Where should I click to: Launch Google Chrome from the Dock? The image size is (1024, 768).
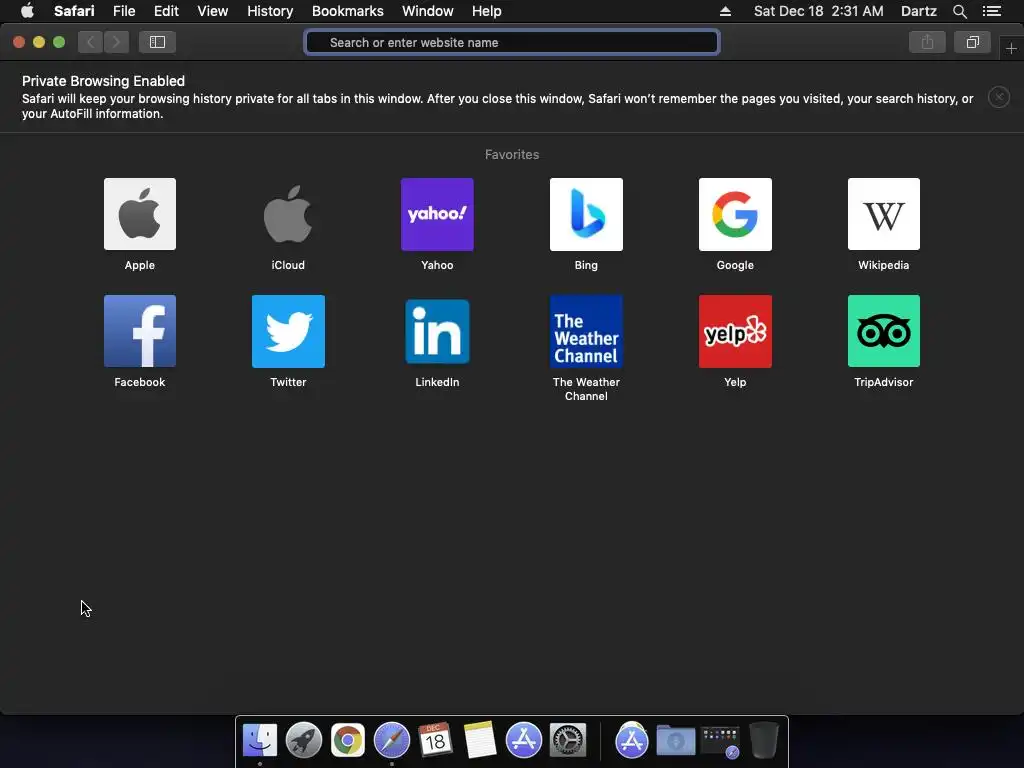click(x=347, y=741)
